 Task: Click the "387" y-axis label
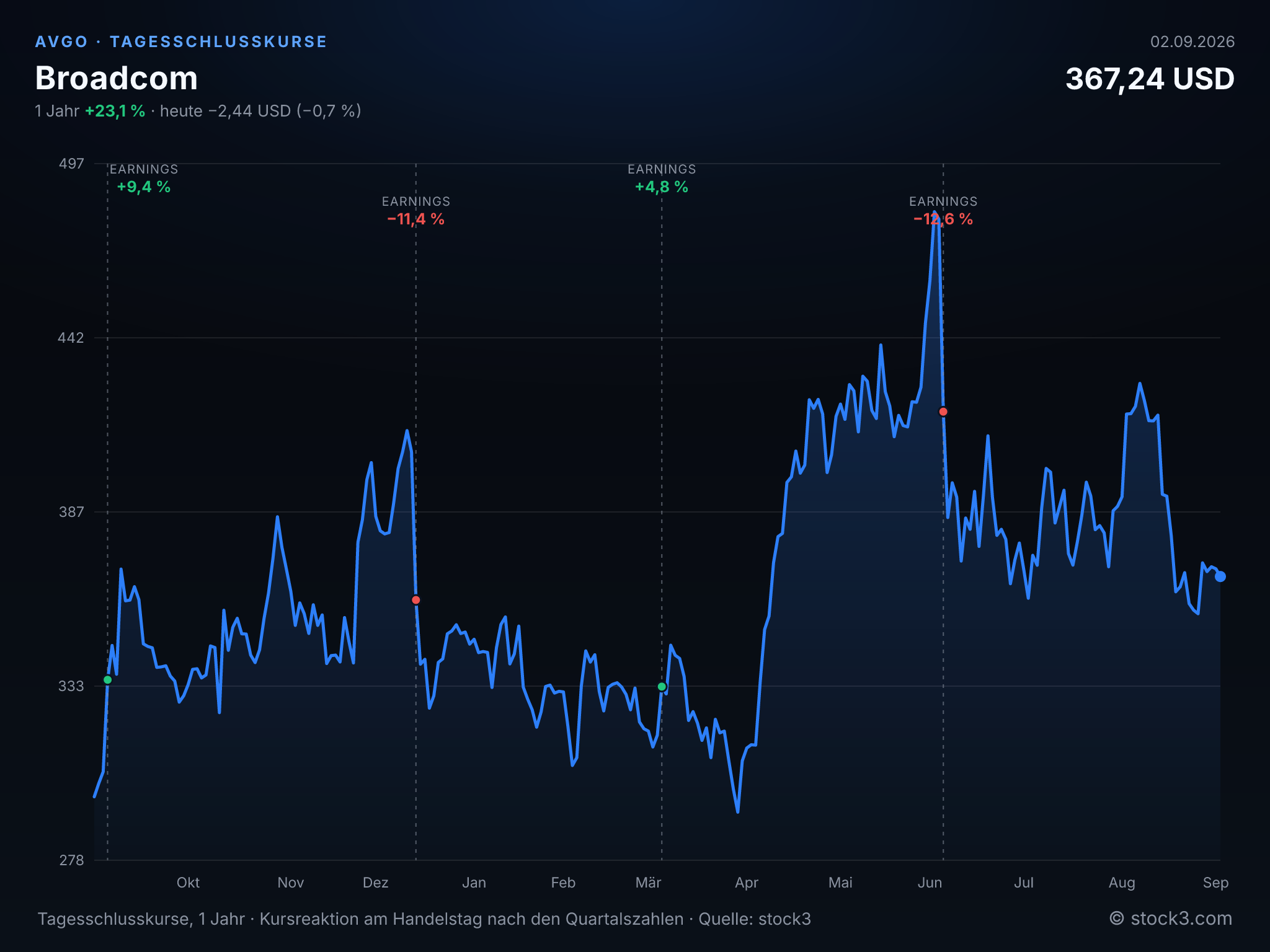point(71,512)
